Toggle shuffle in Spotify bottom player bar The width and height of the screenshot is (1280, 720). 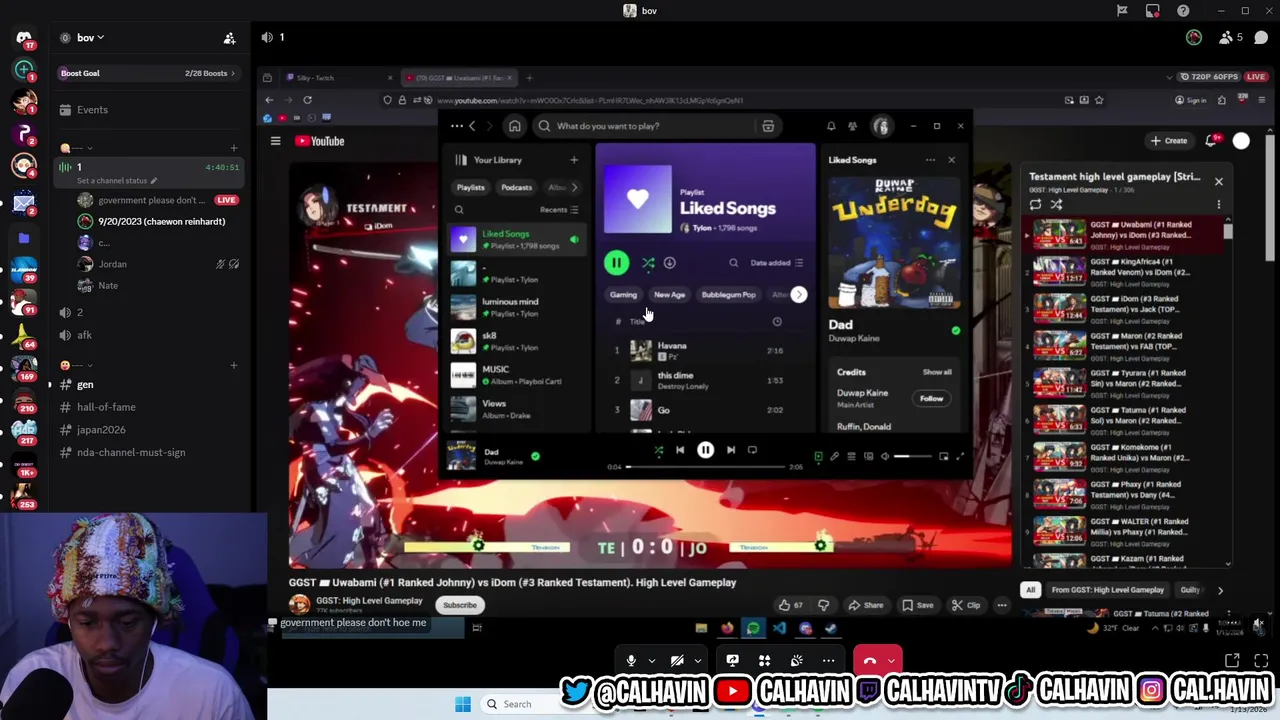(658, 450)
